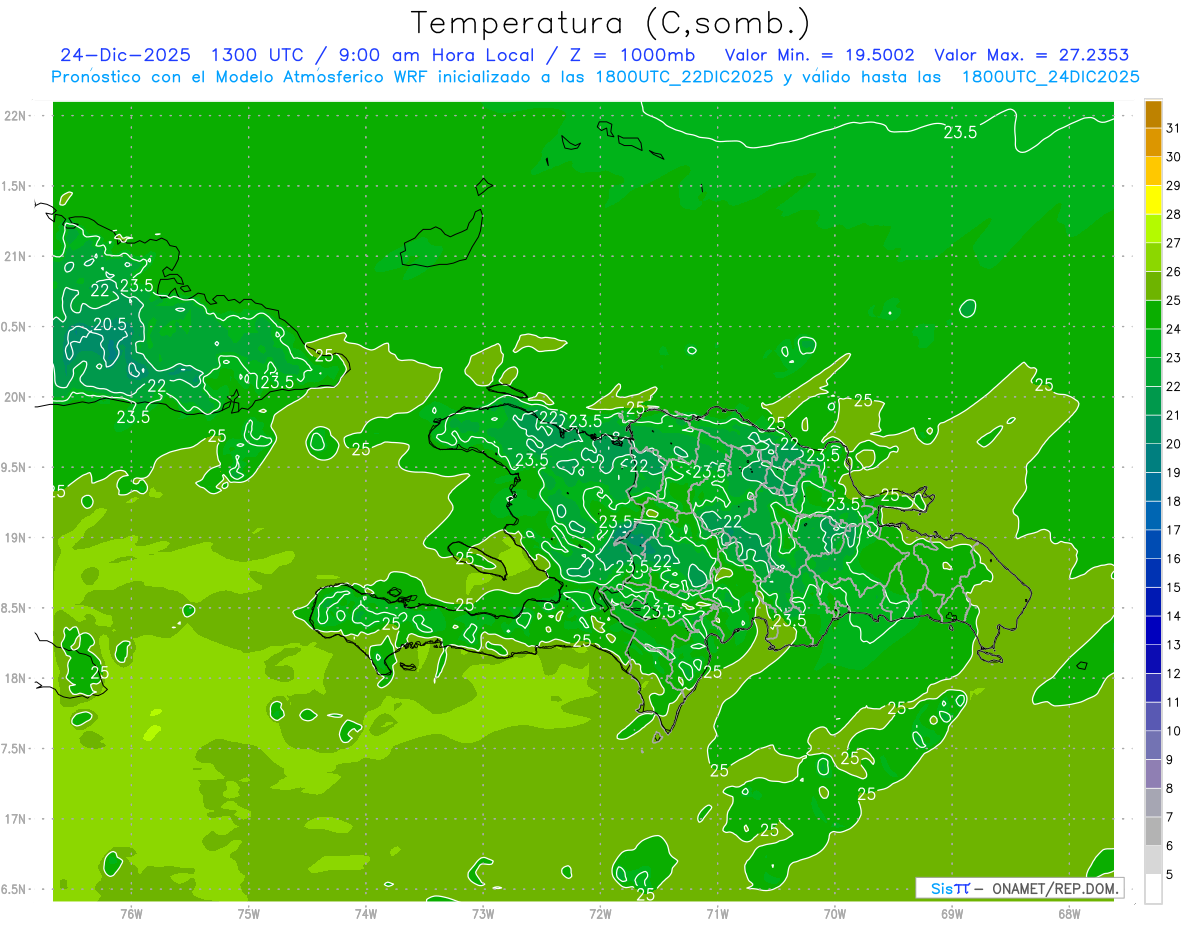Click the color bar label '24'
The image size is (1200, 927).
click(1174, 328)
